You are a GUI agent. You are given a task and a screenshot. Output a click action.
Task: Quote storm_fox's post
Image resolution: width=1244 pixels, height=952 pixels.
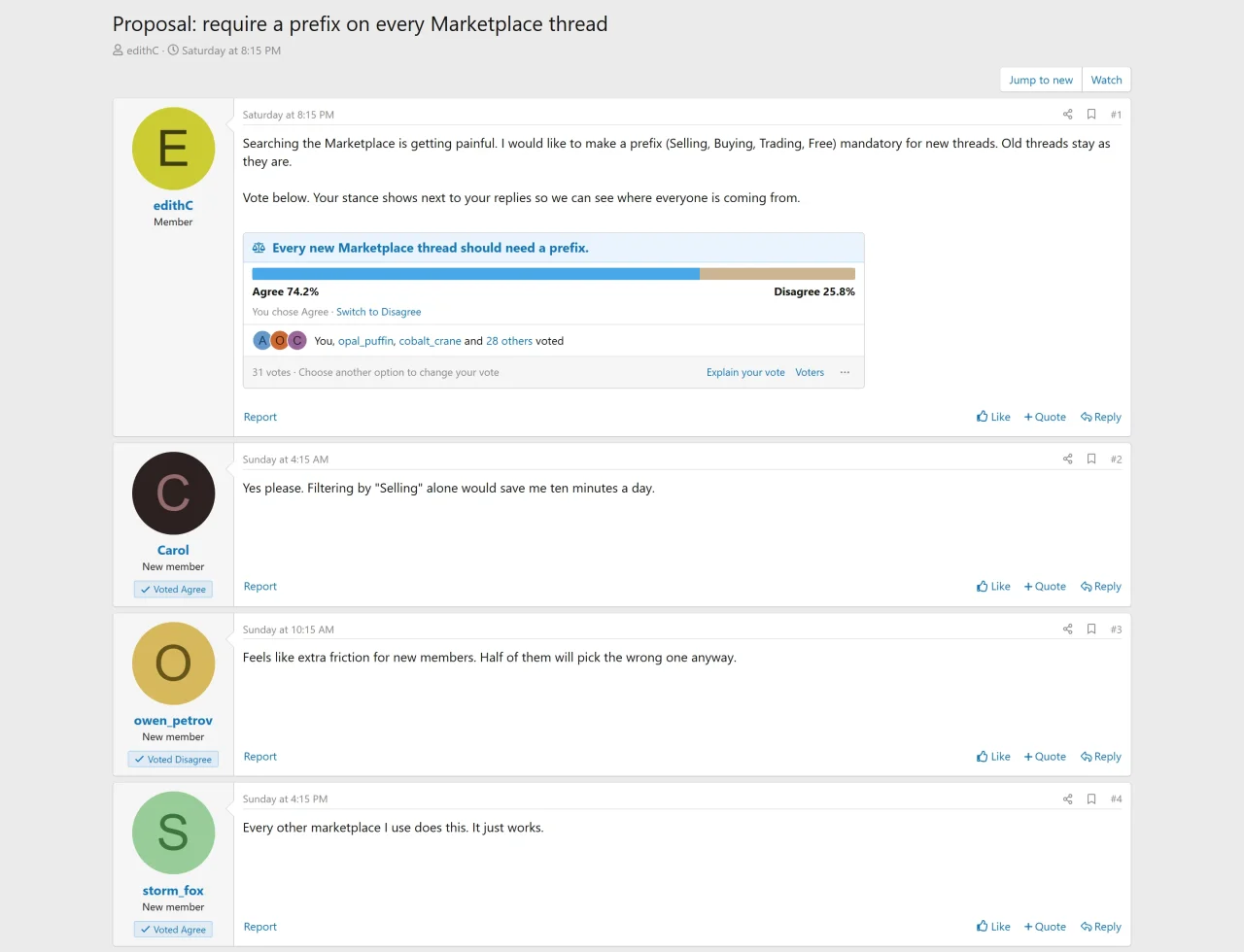click(x=1045, y=927)
